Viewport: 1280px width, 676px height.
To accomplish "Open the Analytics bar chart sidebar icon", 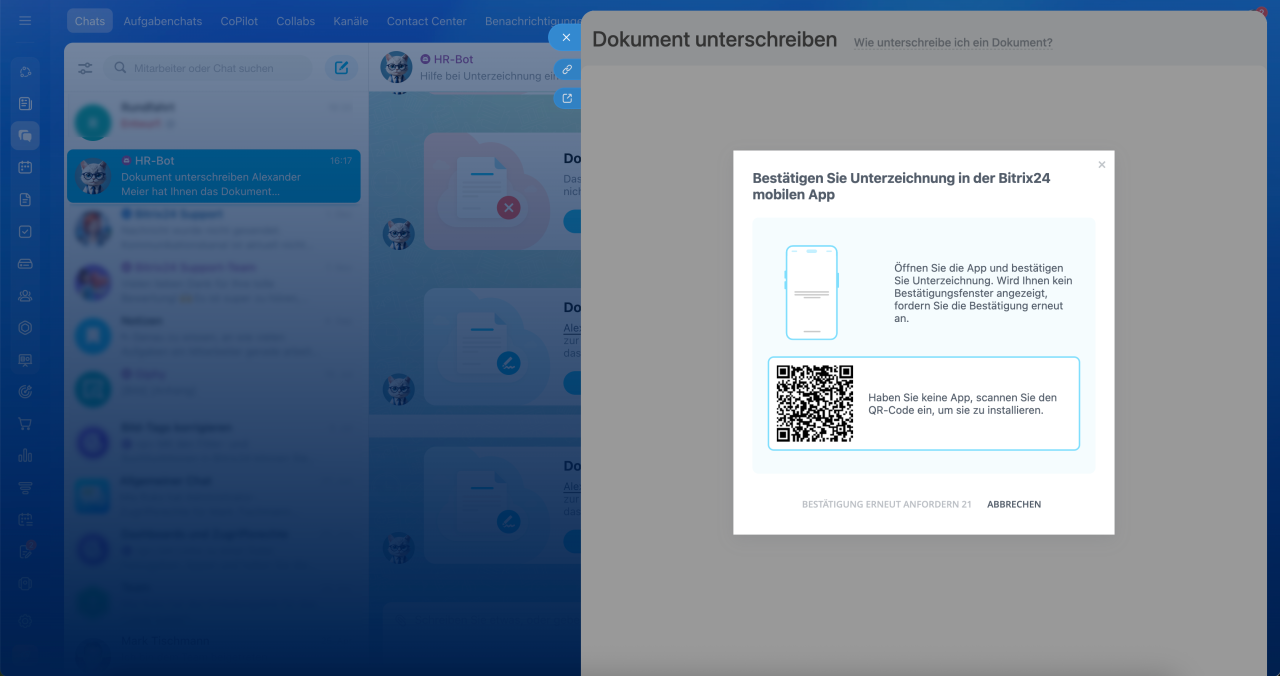I will click(25, 455).
